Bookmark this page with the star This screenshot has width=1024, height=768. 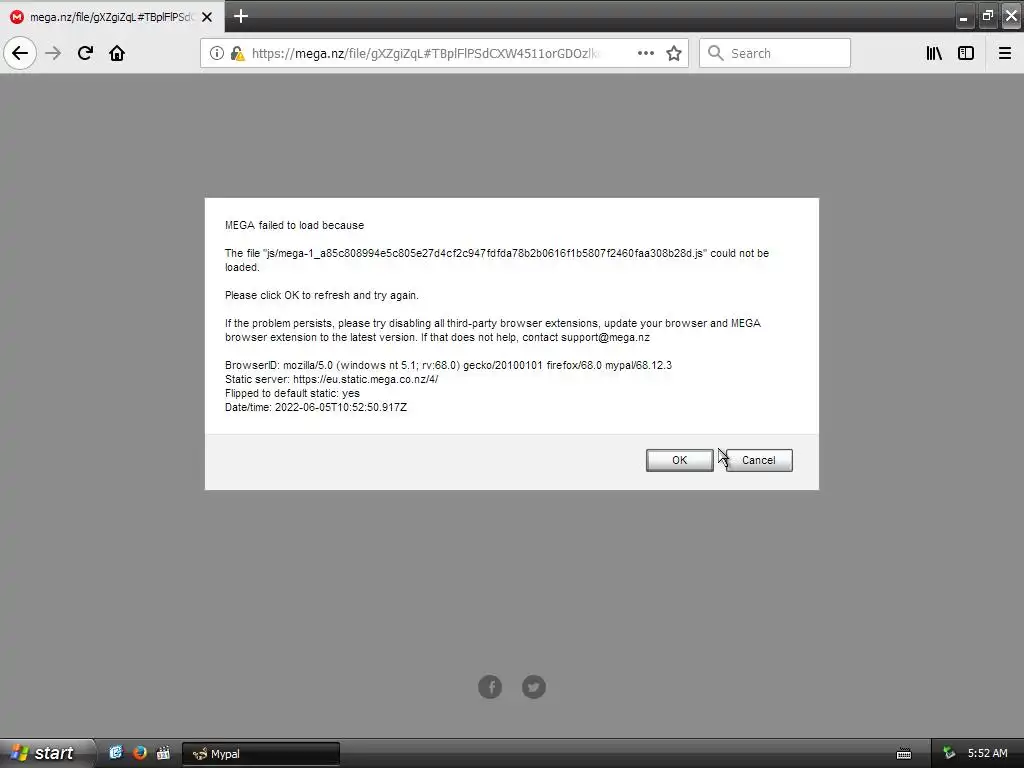tap(674, 53)
